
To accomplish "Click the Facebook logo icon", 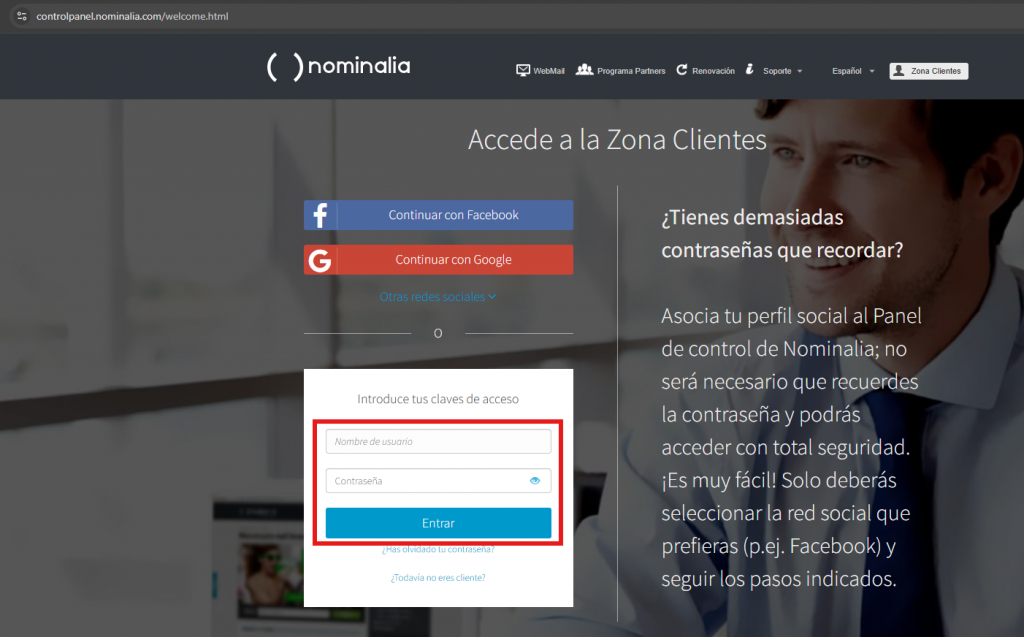I will [x=320, y=215].
